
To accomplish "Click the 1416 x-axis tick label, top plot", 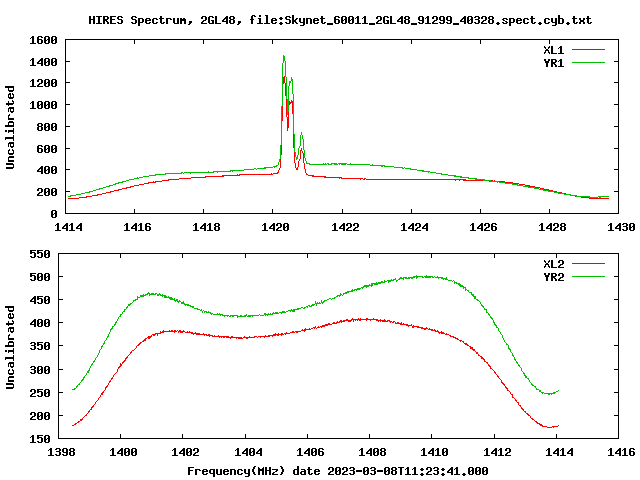I will pyautogui.click(x=137, y=227).
